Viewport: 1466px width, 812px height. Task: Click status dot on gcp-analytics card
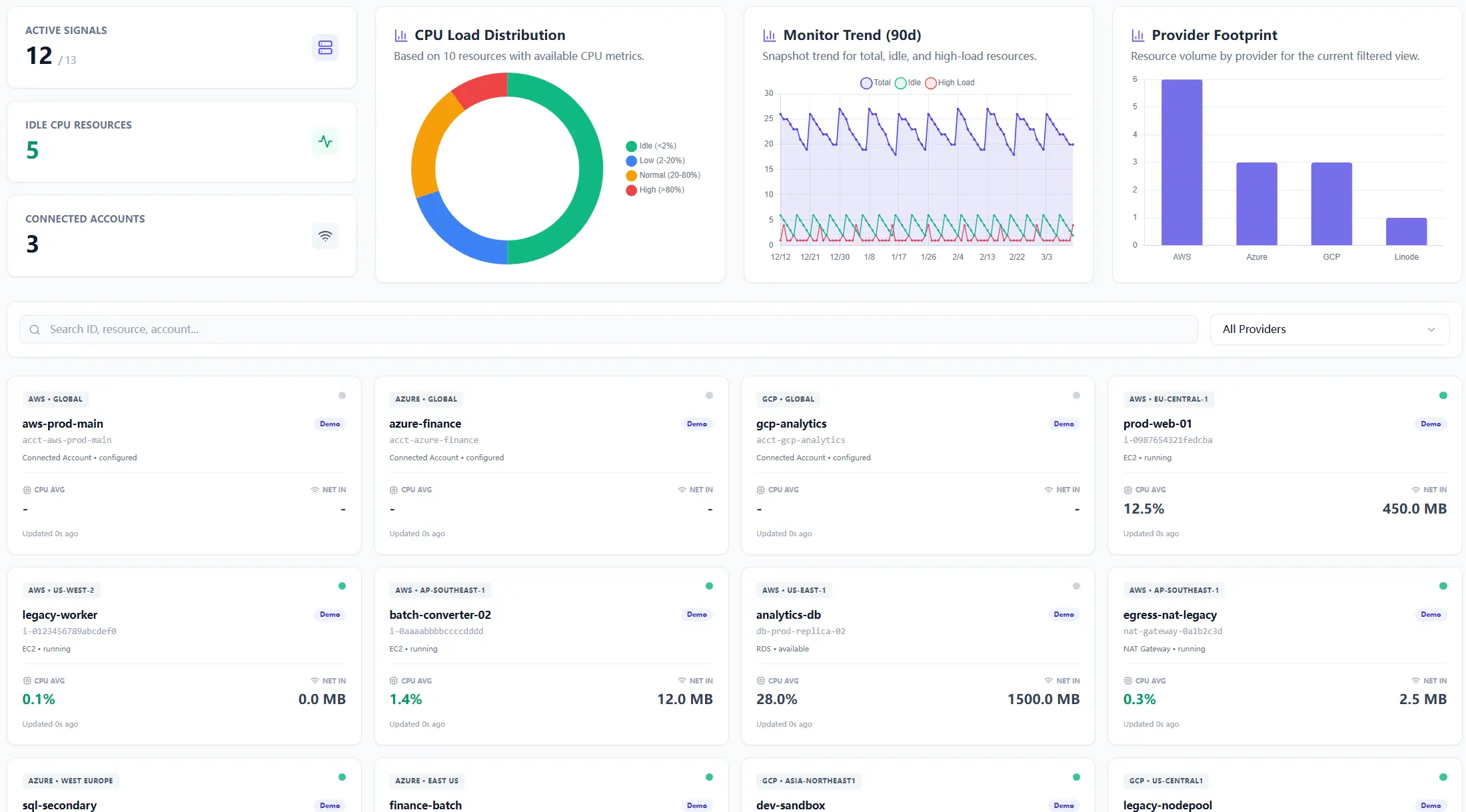point(1076,396)
